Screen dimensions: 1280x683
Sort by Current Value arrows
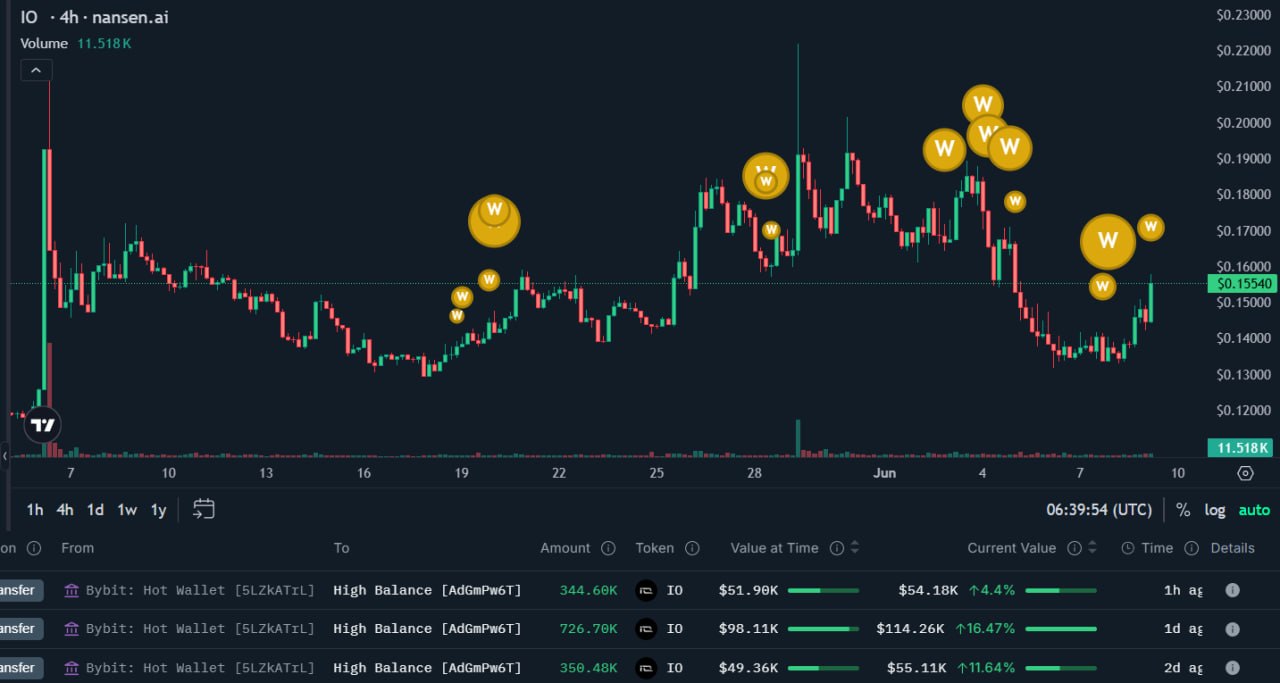[x=1092, y=548]
